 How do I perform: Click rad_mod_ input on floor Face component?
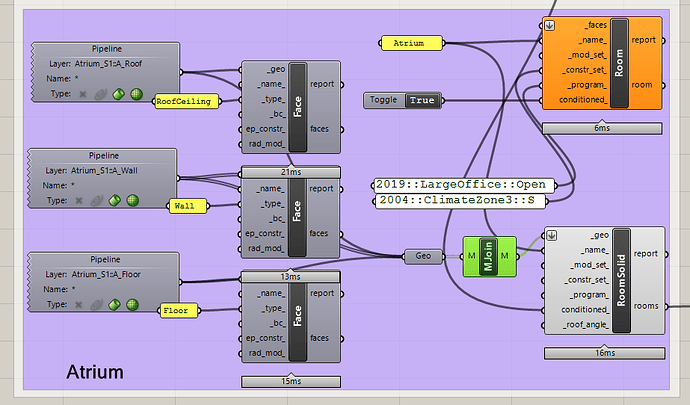(267, 353)
